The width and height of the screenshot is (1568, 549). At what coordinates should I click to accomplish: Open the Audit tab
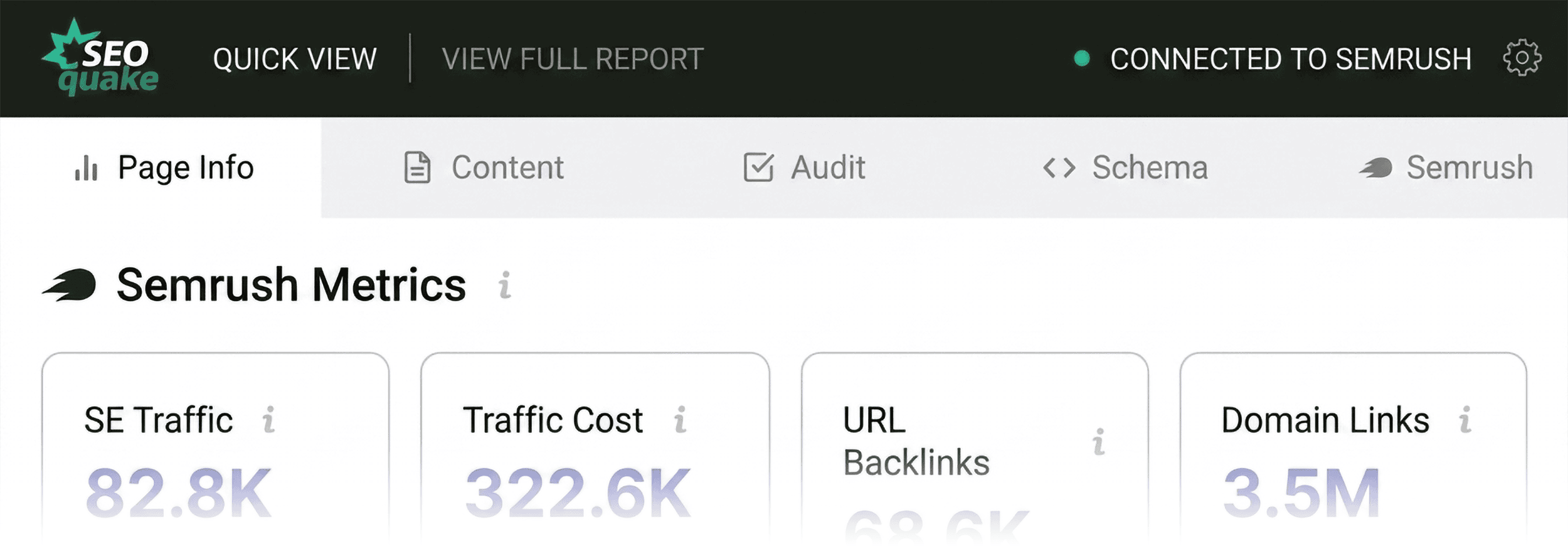click(x=804, y=168)
